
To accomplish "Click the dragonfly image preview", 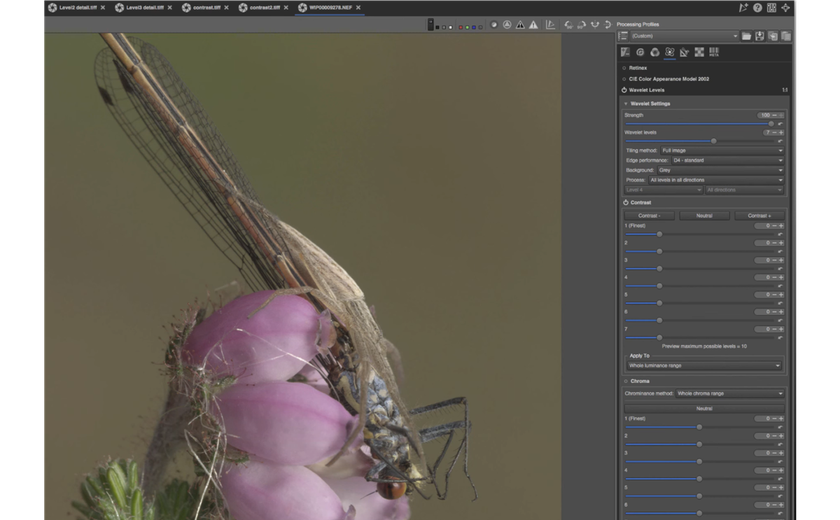I will (303, 276).
